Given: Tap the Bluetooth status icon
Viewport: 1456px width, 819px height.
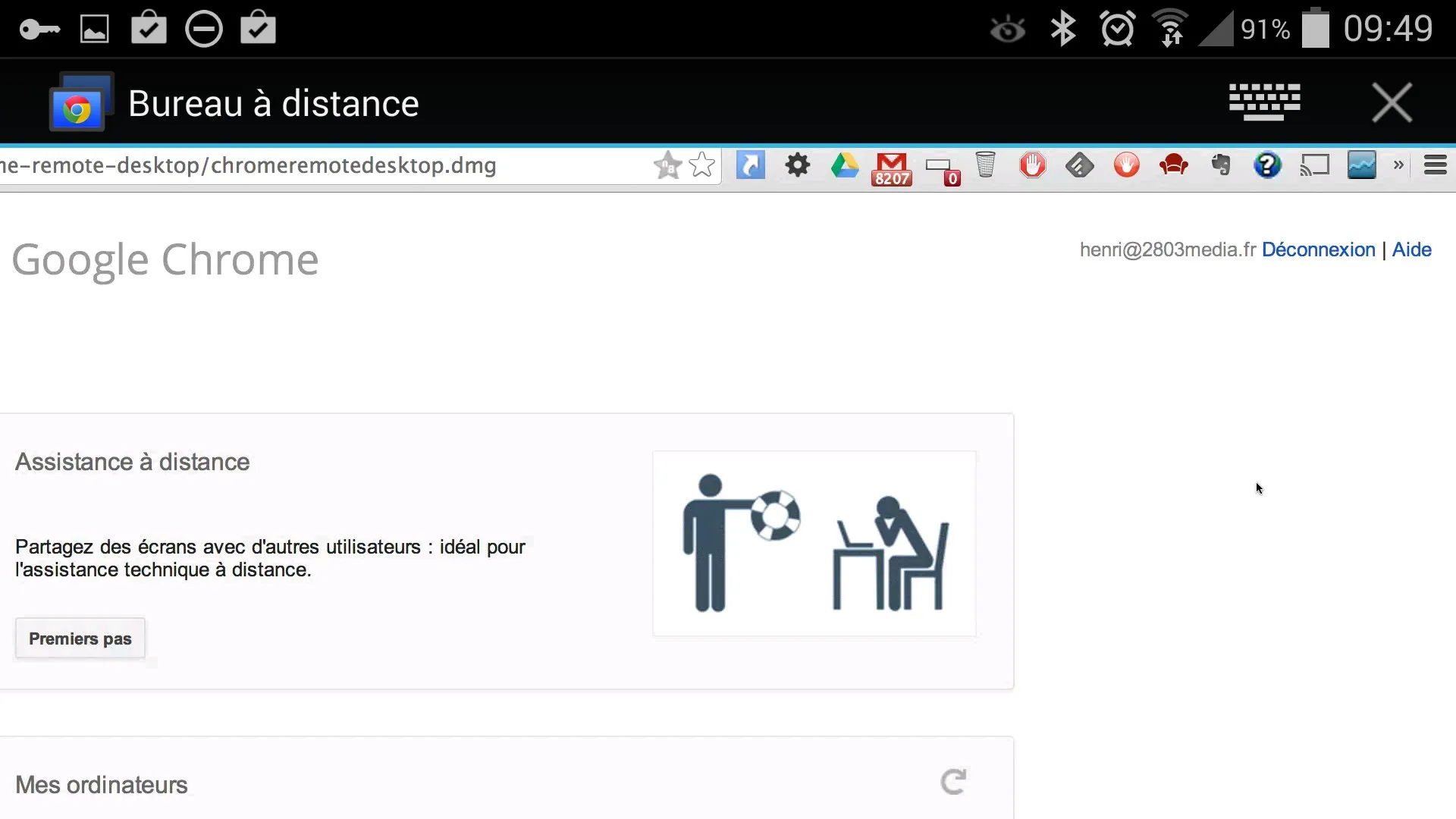Looking at the screenshot, I should tap(1062, 29).
